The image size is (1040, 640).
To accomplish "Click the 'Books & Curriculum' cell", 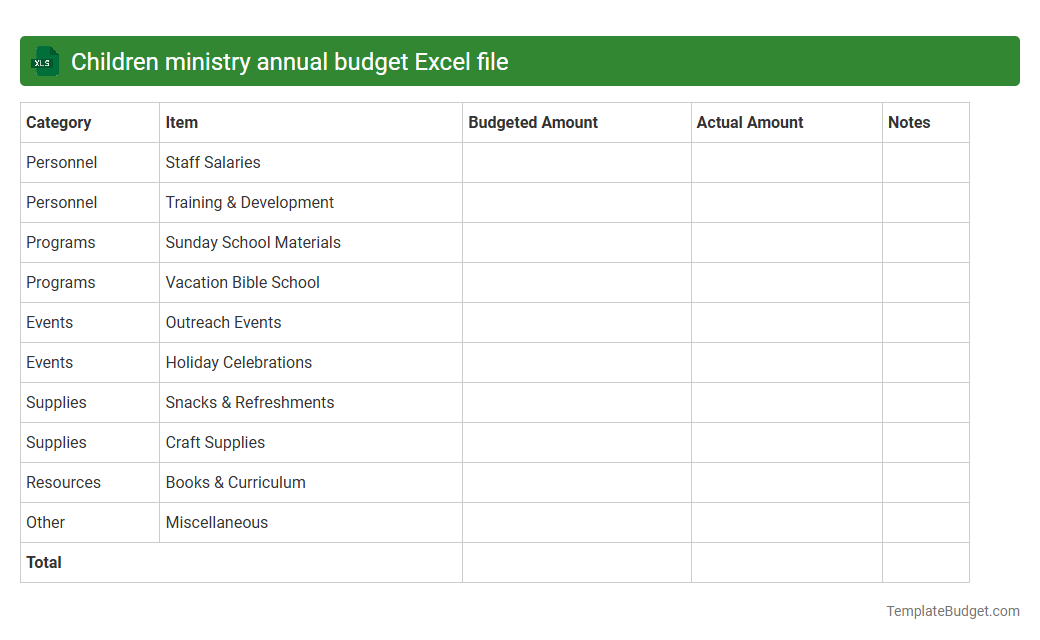I will pos(235,482).
